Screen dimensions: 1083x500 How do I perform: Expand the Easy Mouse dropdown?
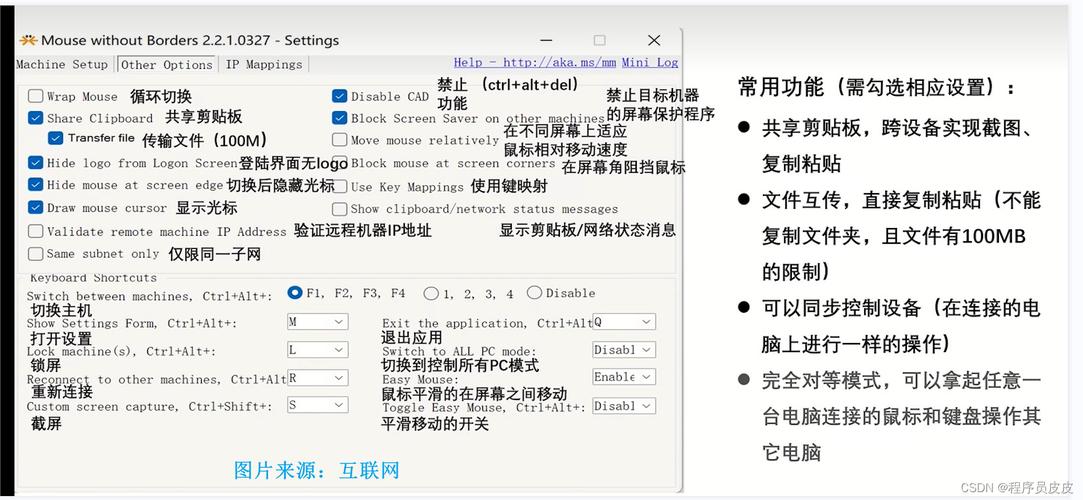point(624,377)
